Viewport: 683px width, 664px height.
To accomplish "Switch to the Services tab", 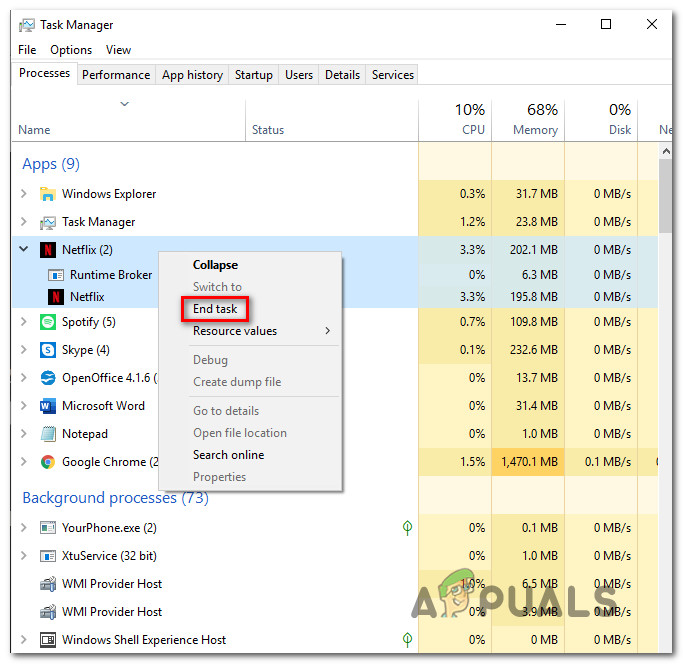I will [x=393, y=75].
